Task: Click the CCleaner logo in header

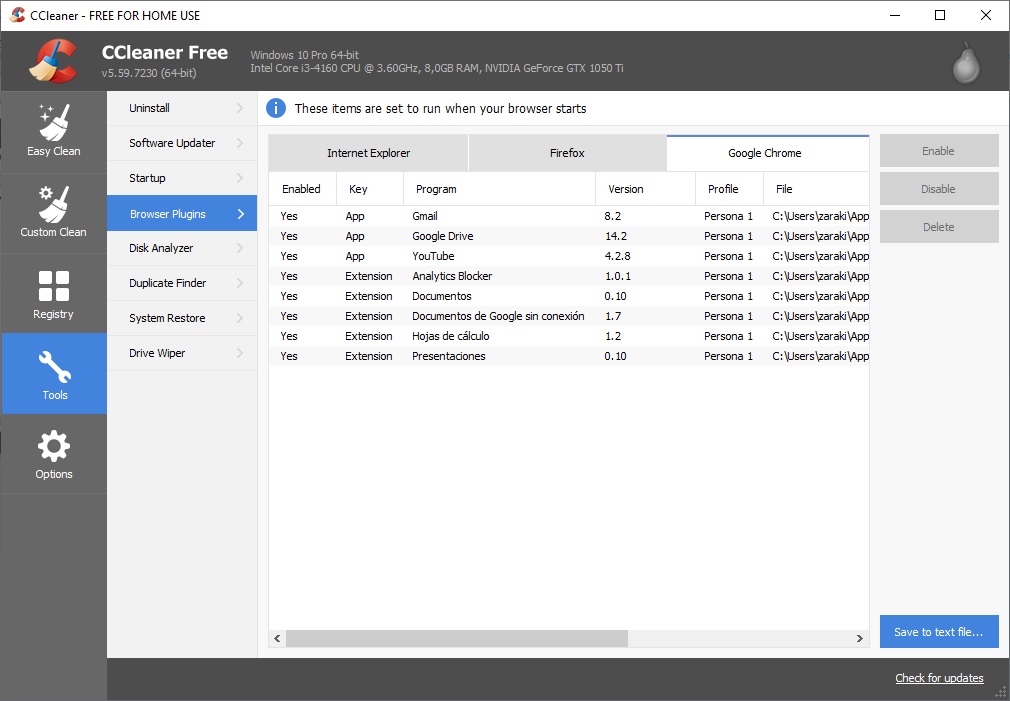Action: 53,61
